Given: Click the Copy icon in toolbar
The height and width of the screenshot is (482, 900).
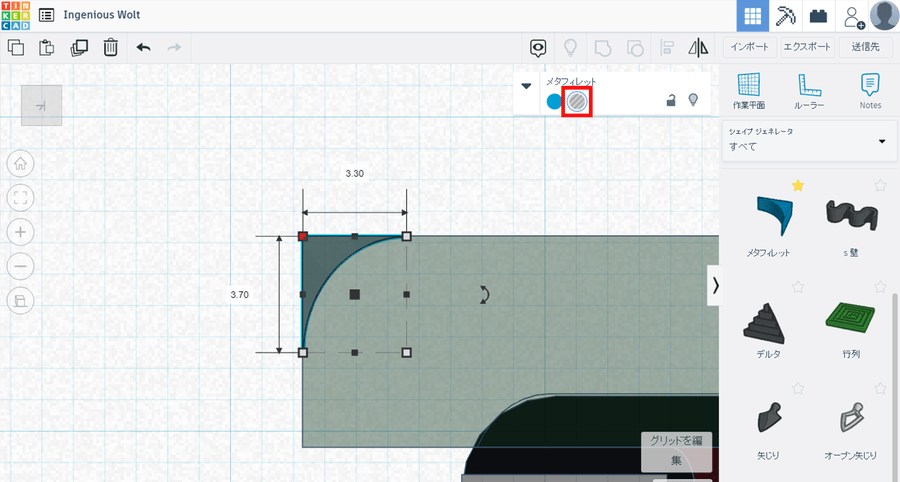Looking at the screenshot, I should coord(16,47).
